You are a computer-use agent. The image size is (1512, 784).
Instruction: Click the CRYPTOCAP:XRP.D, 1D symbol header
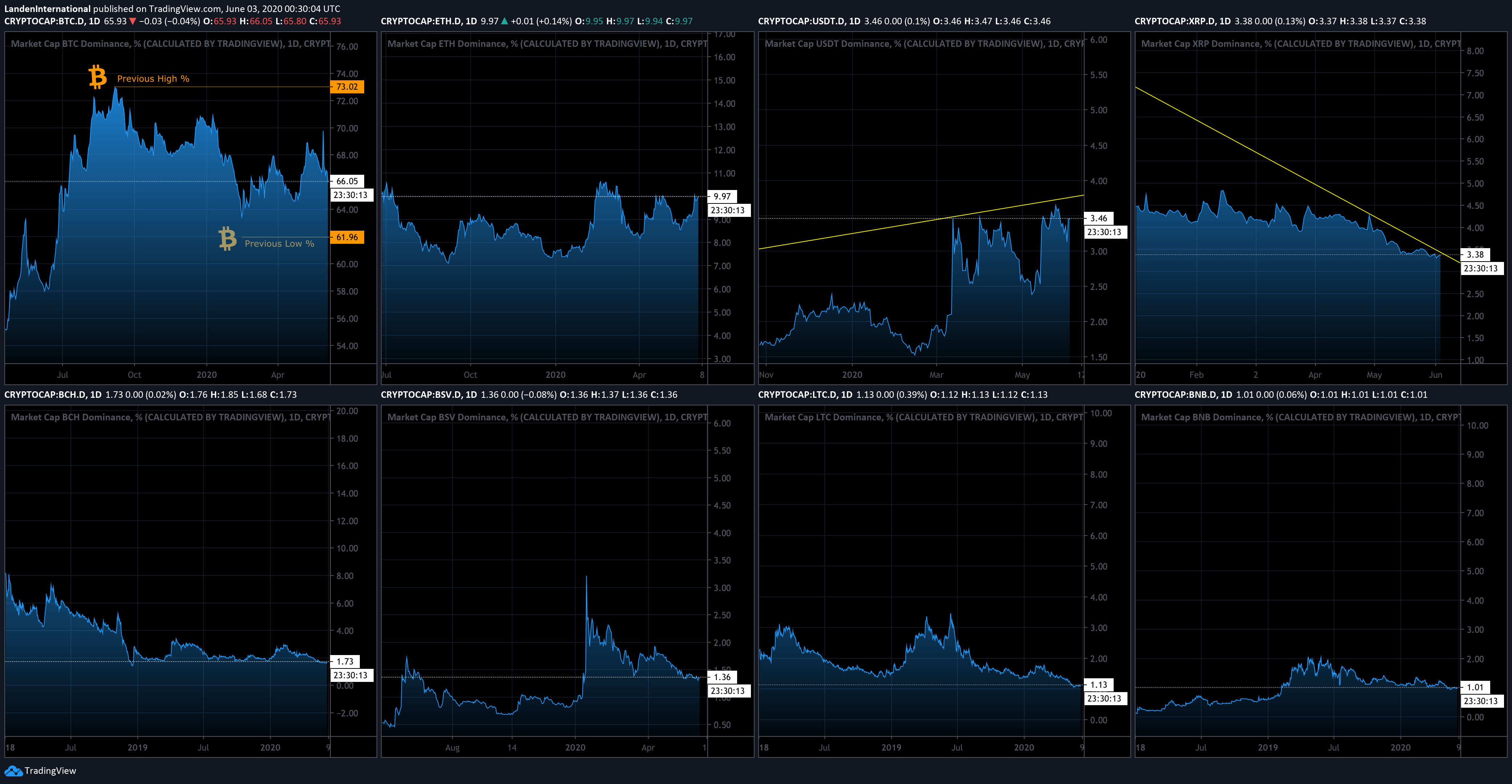point(1183,21)
